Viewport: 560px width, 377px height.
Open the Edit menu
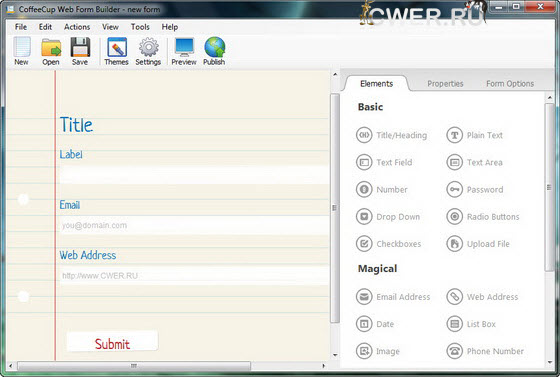pos(45,27)
